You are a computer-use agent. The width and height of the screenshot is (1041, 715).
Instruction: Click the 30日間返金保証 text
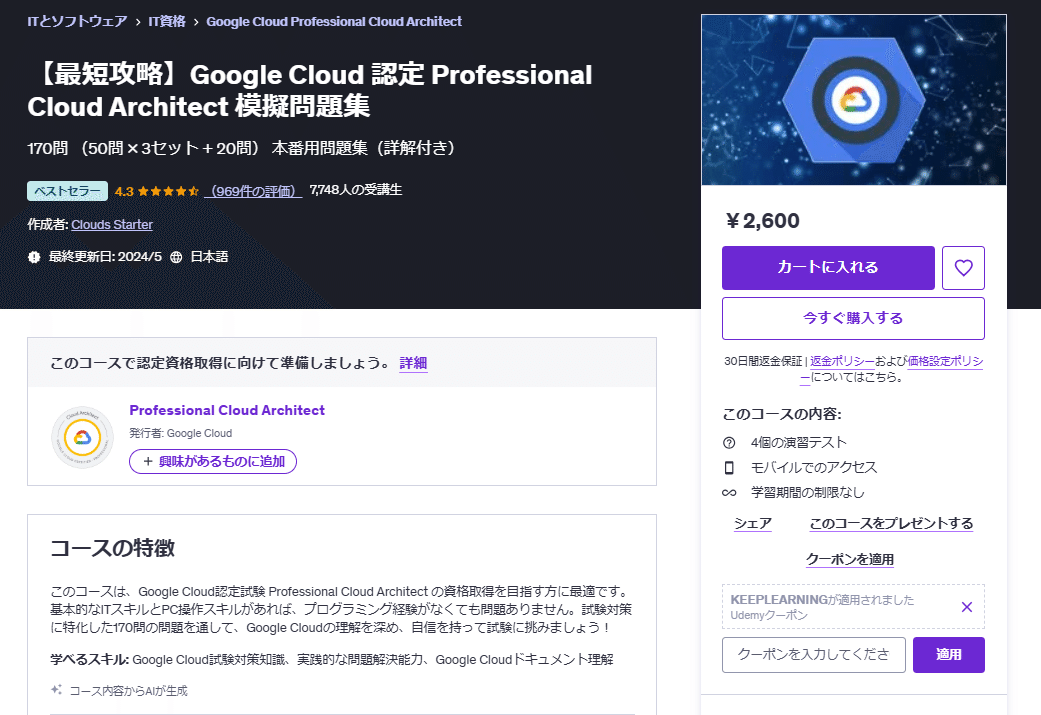[x=763, y=361]
